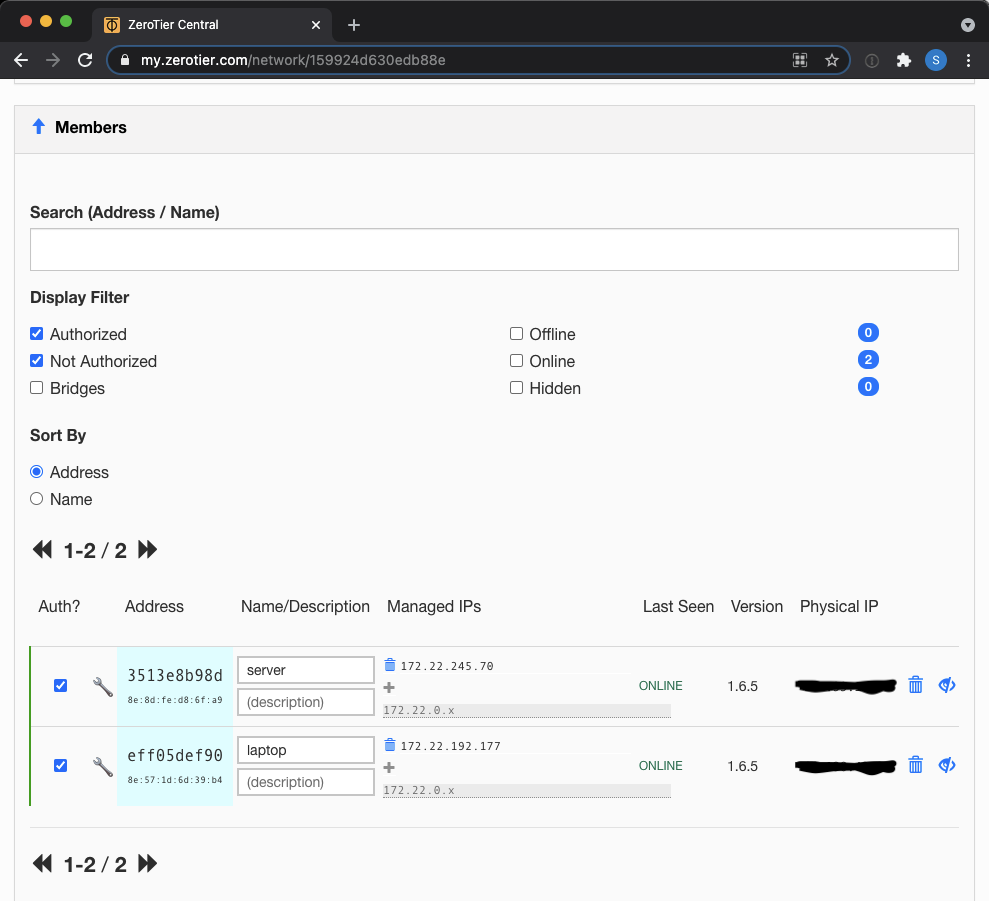Click the Name/Description column header
This screenshot has height=901, width=989.
click(x=305, y=606)
